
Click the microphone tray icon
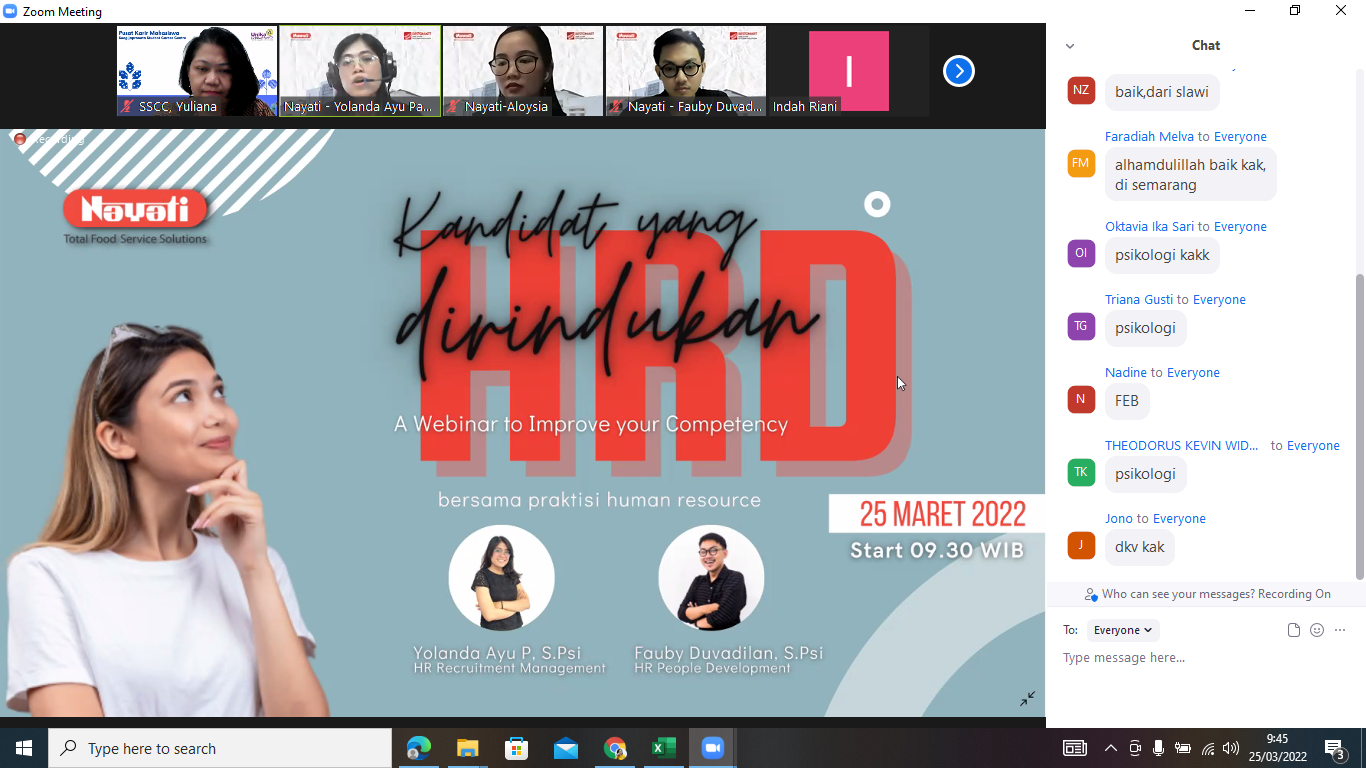[x=1159, y=748]
